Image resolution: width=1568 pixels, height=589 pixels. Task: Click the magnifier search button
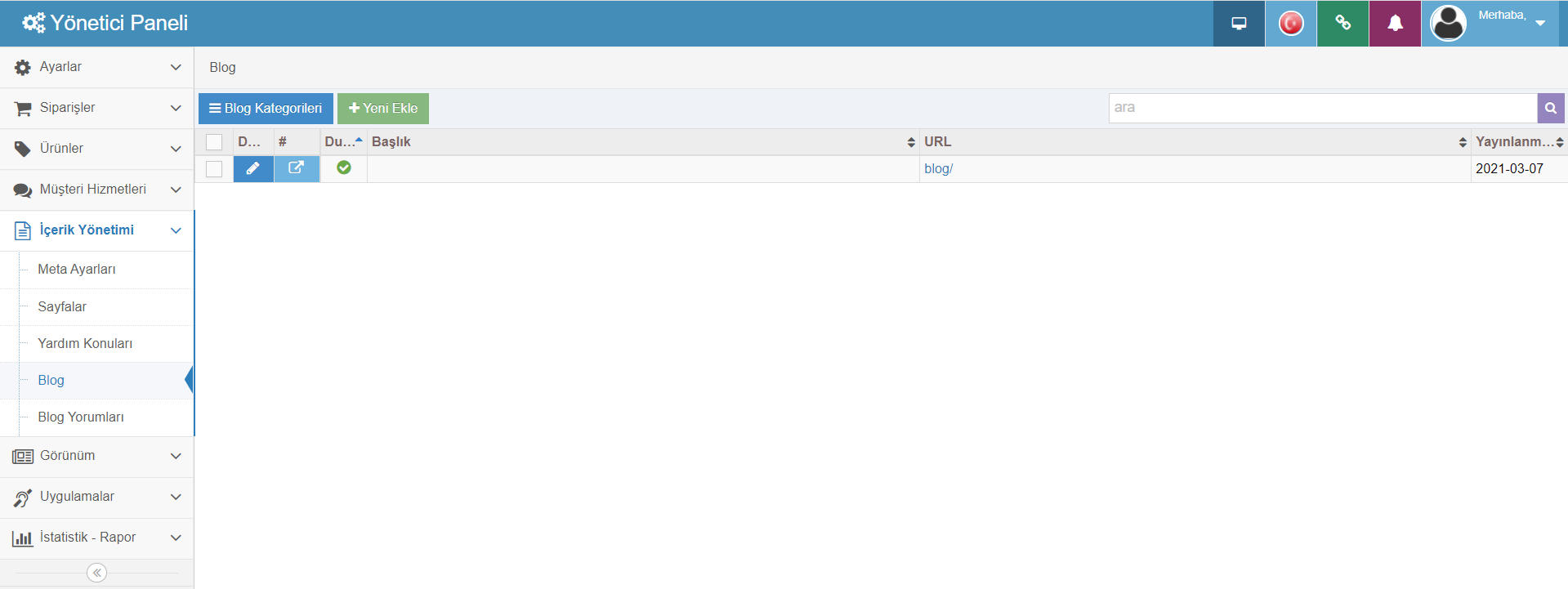(1550, 108)
